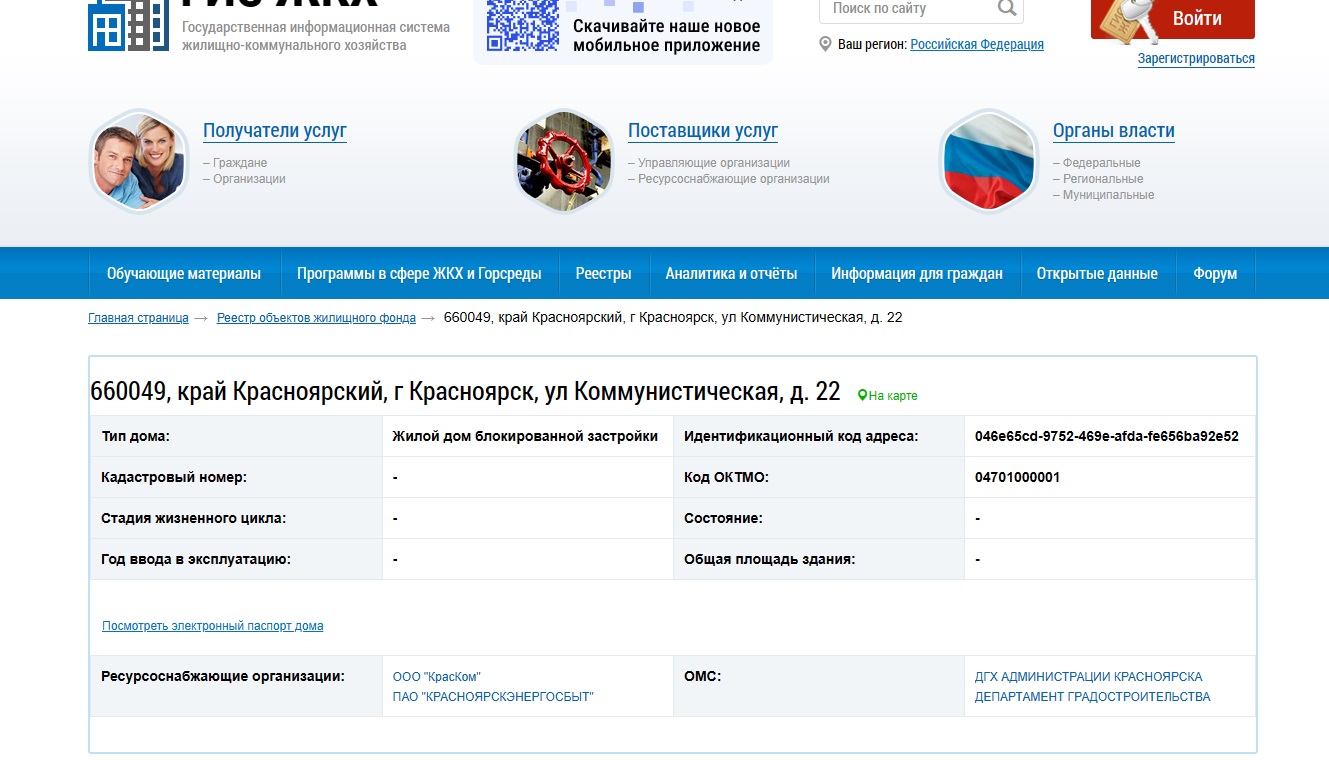Click the OKTMO code 04701000001
Viewport: 1329px width, 777px height.
1017,477
